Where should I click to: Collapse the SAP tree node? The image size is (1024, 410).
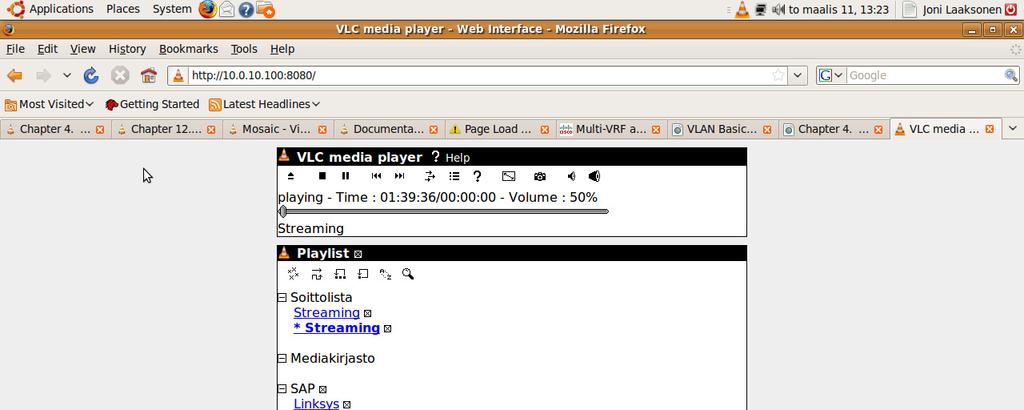(x=282, y=389)
